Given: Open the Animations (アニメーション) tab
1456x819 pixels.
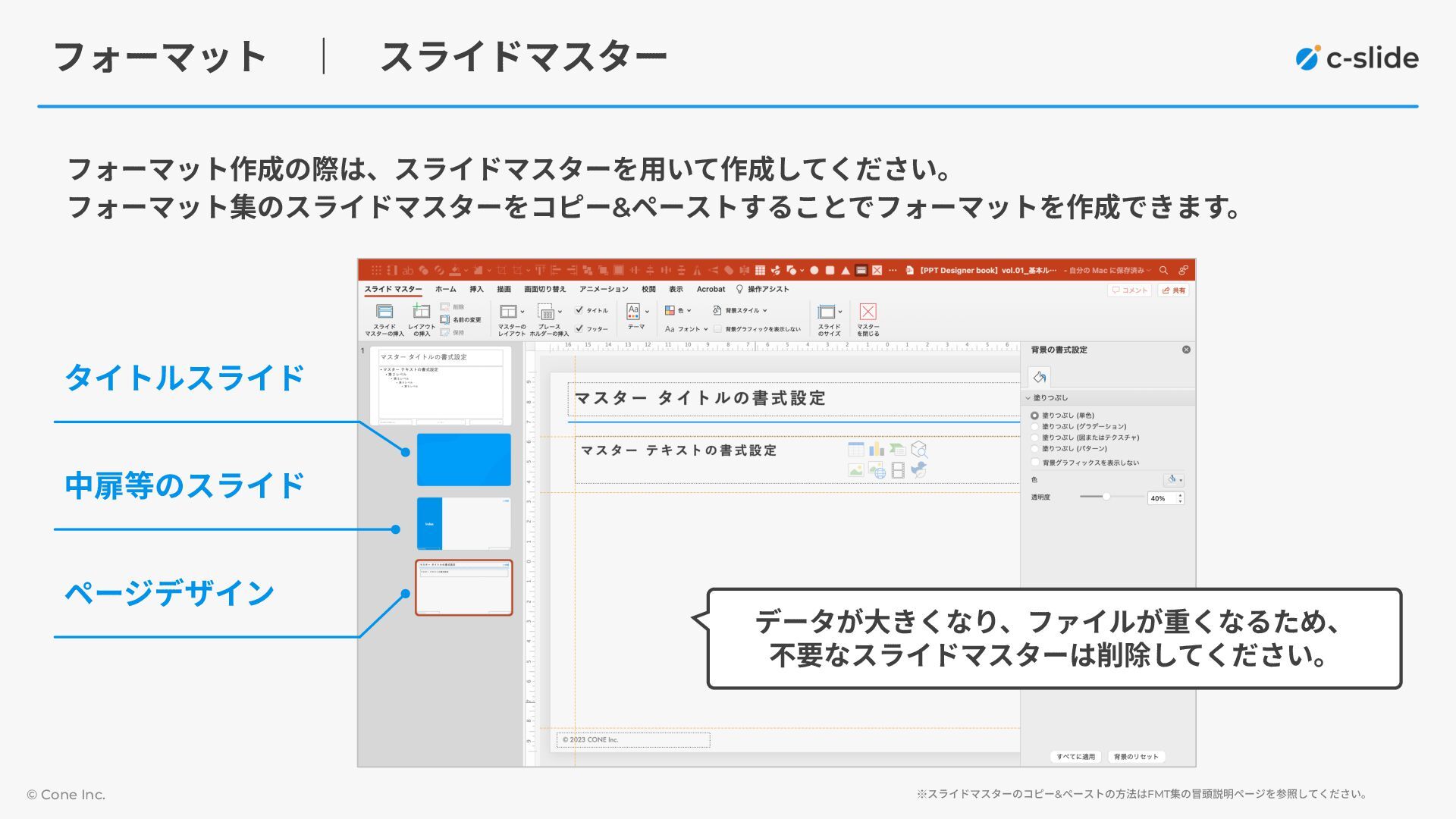Looking at the screenshot, I should pyautogui.click(x=604, y=290).
